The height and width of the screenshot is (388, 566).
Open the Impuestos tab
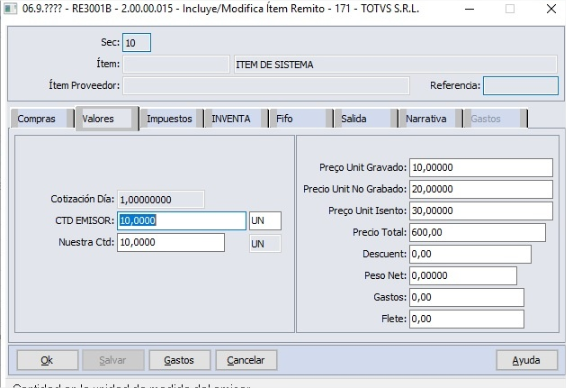coord(172,119)
